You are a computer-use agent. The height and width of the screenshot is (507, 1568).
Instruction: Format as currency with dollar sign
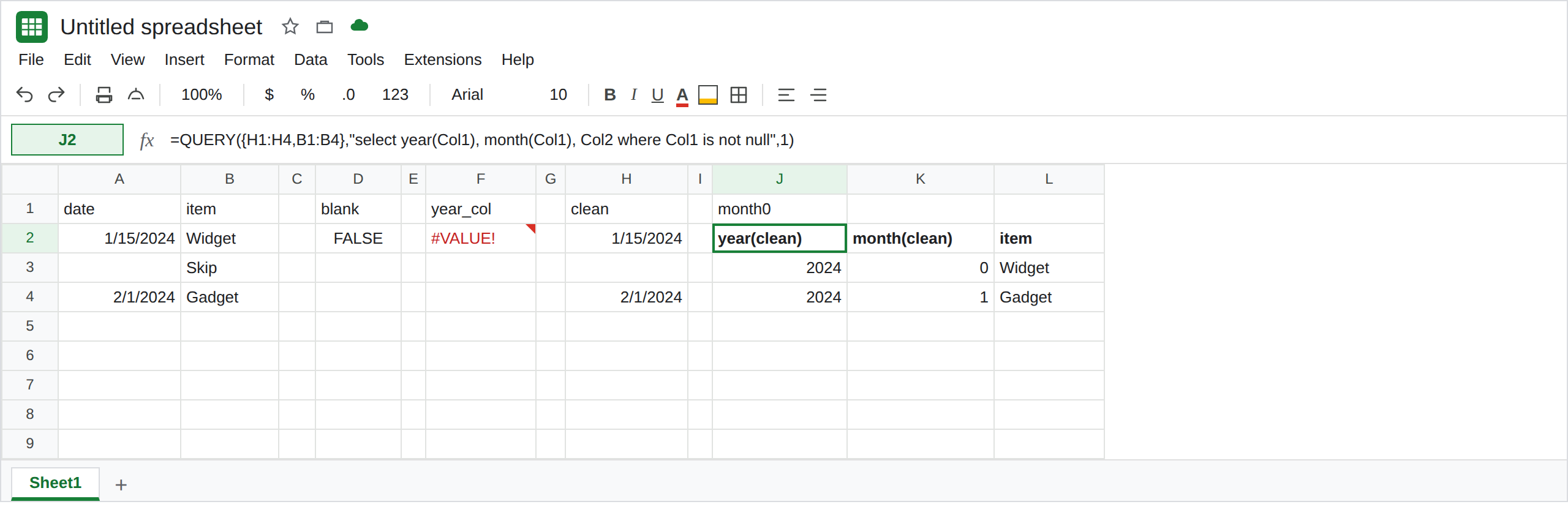coord(269,95)
